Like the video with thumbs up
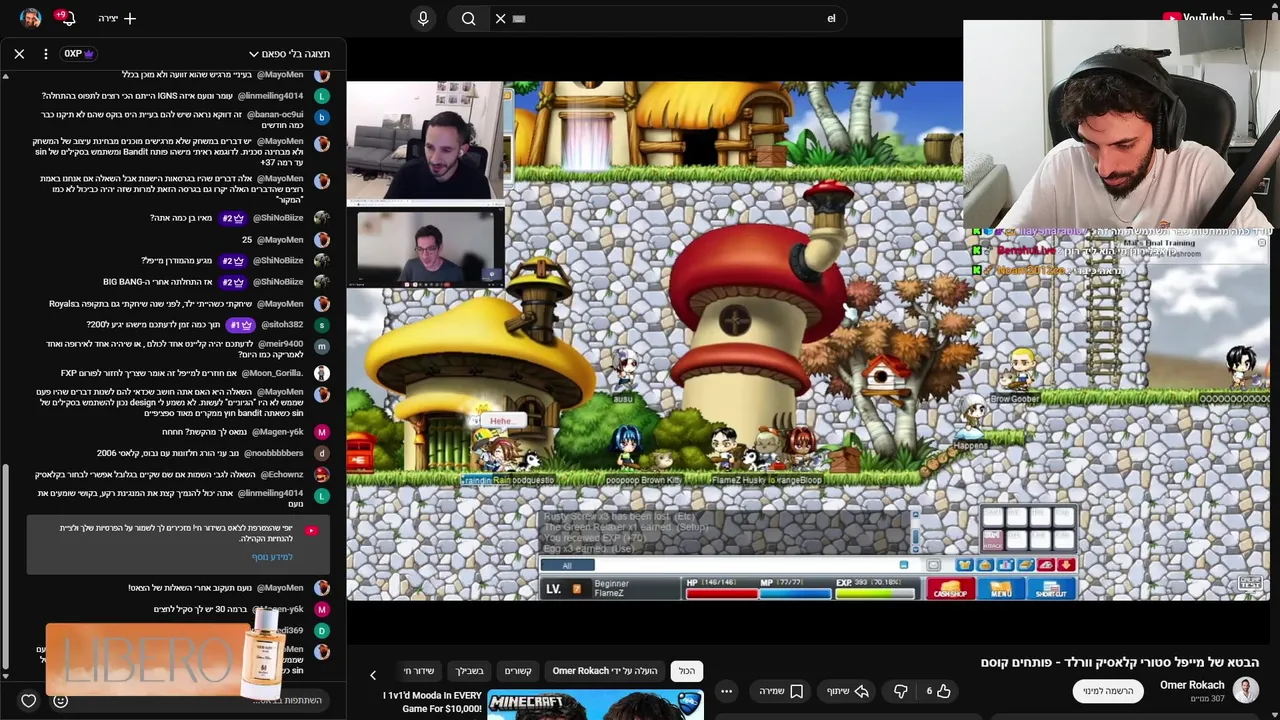The height and width of the screenshot is (720, 1280). coord(937,691)
